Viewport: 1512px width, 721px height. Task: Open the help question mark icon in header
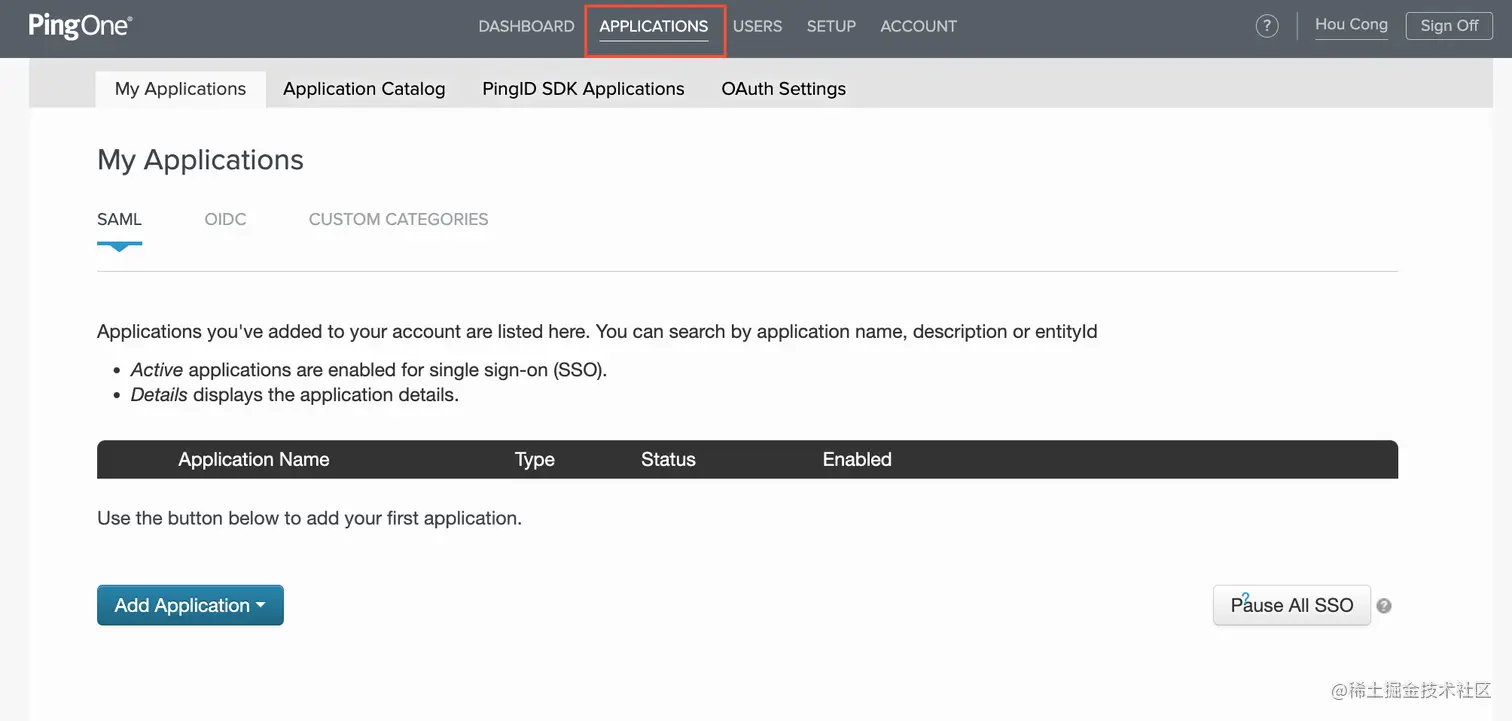click(1267, 26)
